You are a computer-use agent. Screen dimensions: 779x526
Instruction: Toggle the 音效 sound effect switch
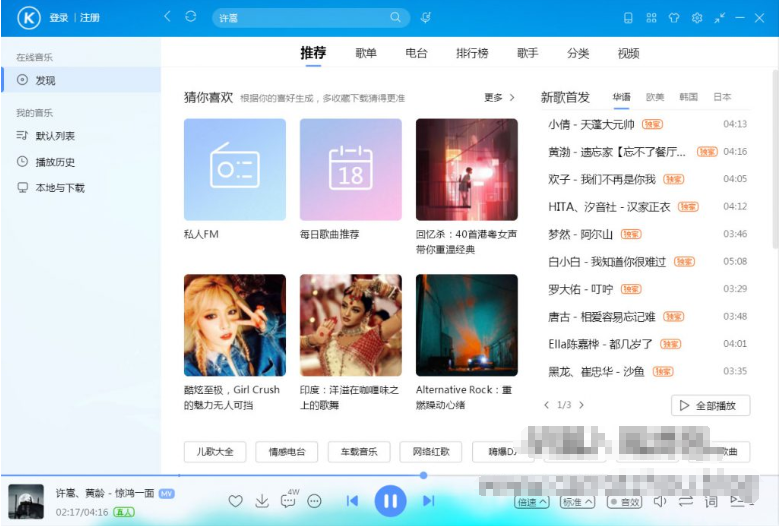625,502
